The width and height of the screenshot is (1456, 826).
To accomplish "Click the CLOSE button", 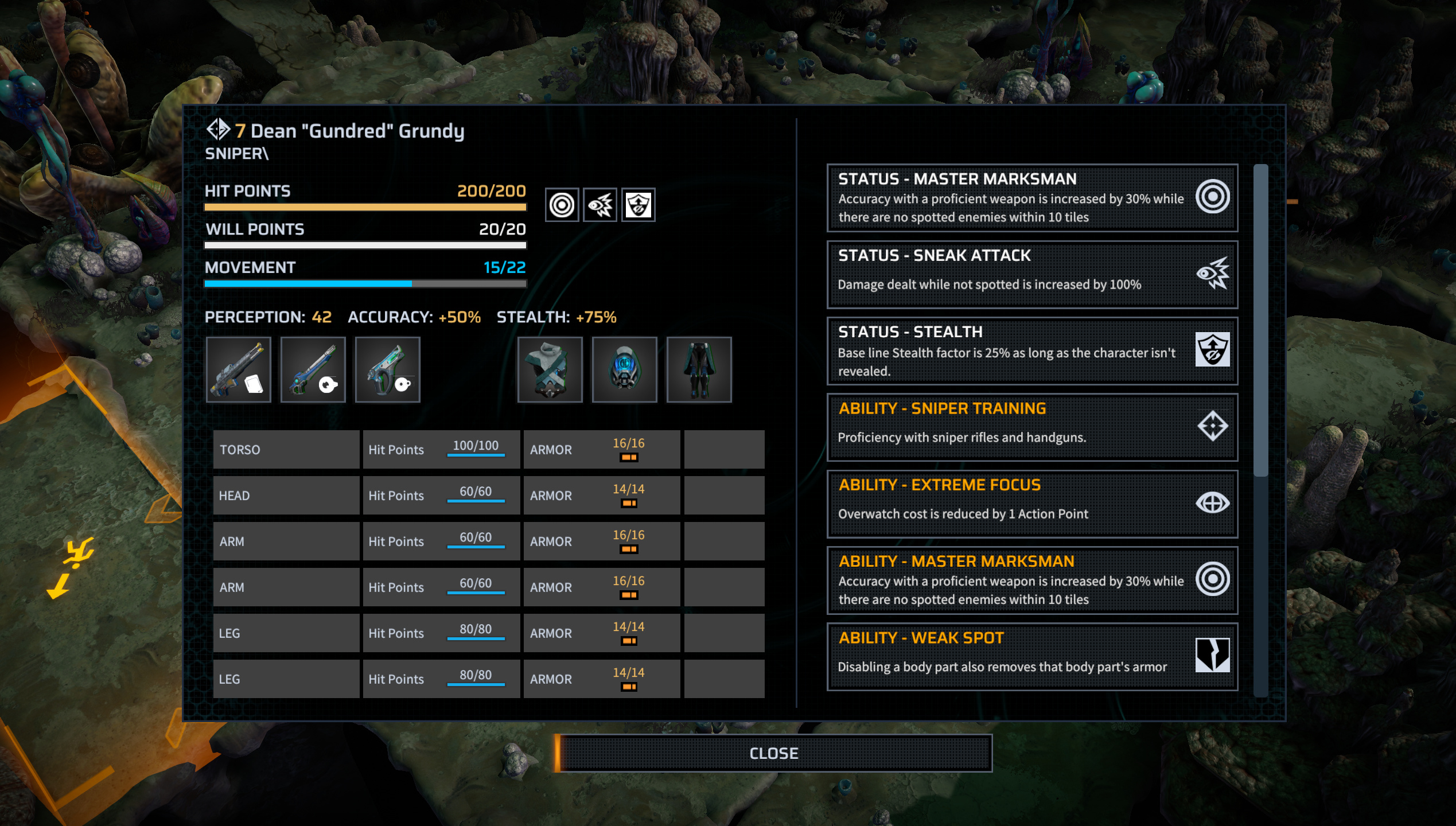I will pyautogui.click(x=773, y=753).
